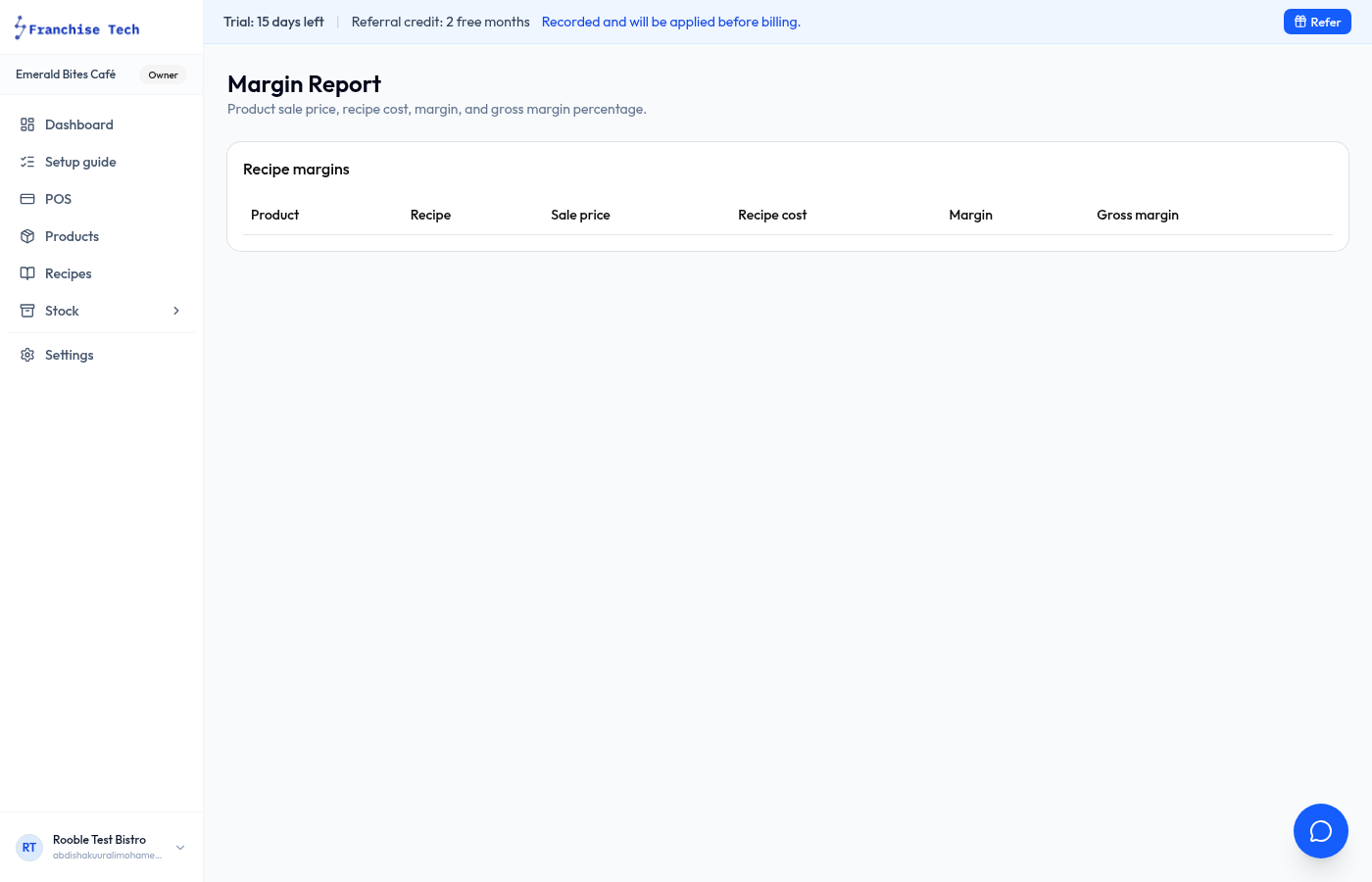Open Settings from the sidebar
1372x882 pixels.
pyautogui.click(x=102, y=355)
